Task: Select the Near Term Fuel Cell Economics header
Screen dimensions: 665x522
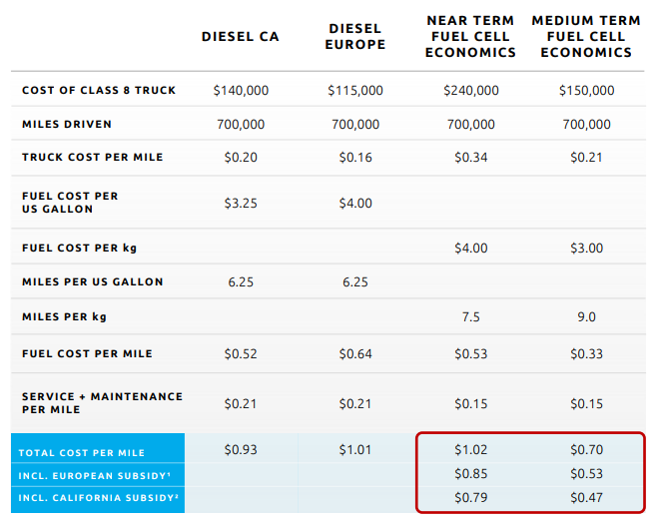Action: click(x=470, y=37)
